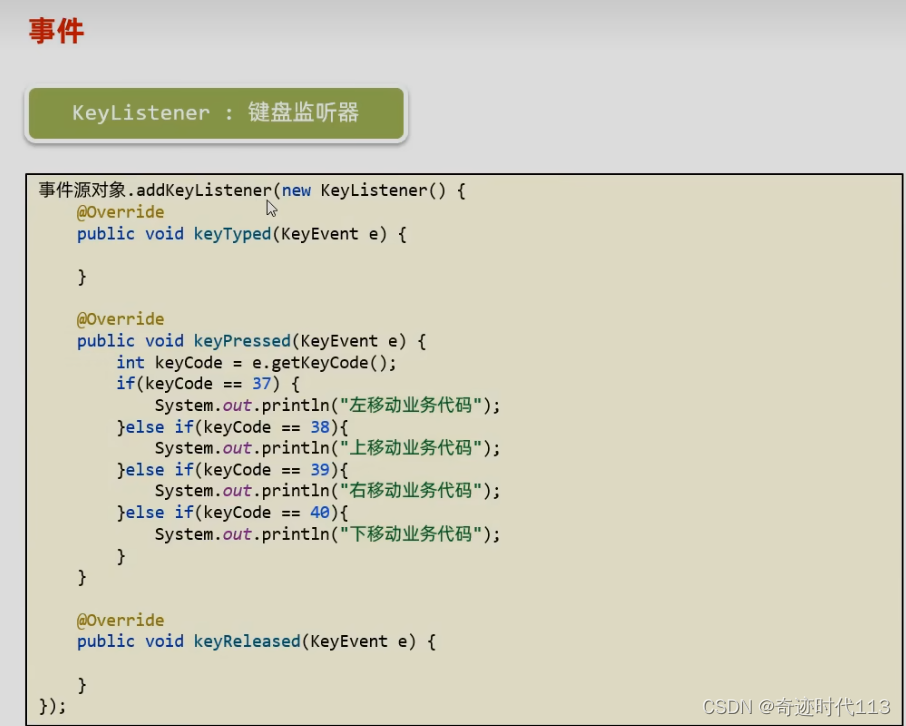
Task: Click the 事件 heading at top
Action: (55, 31)
